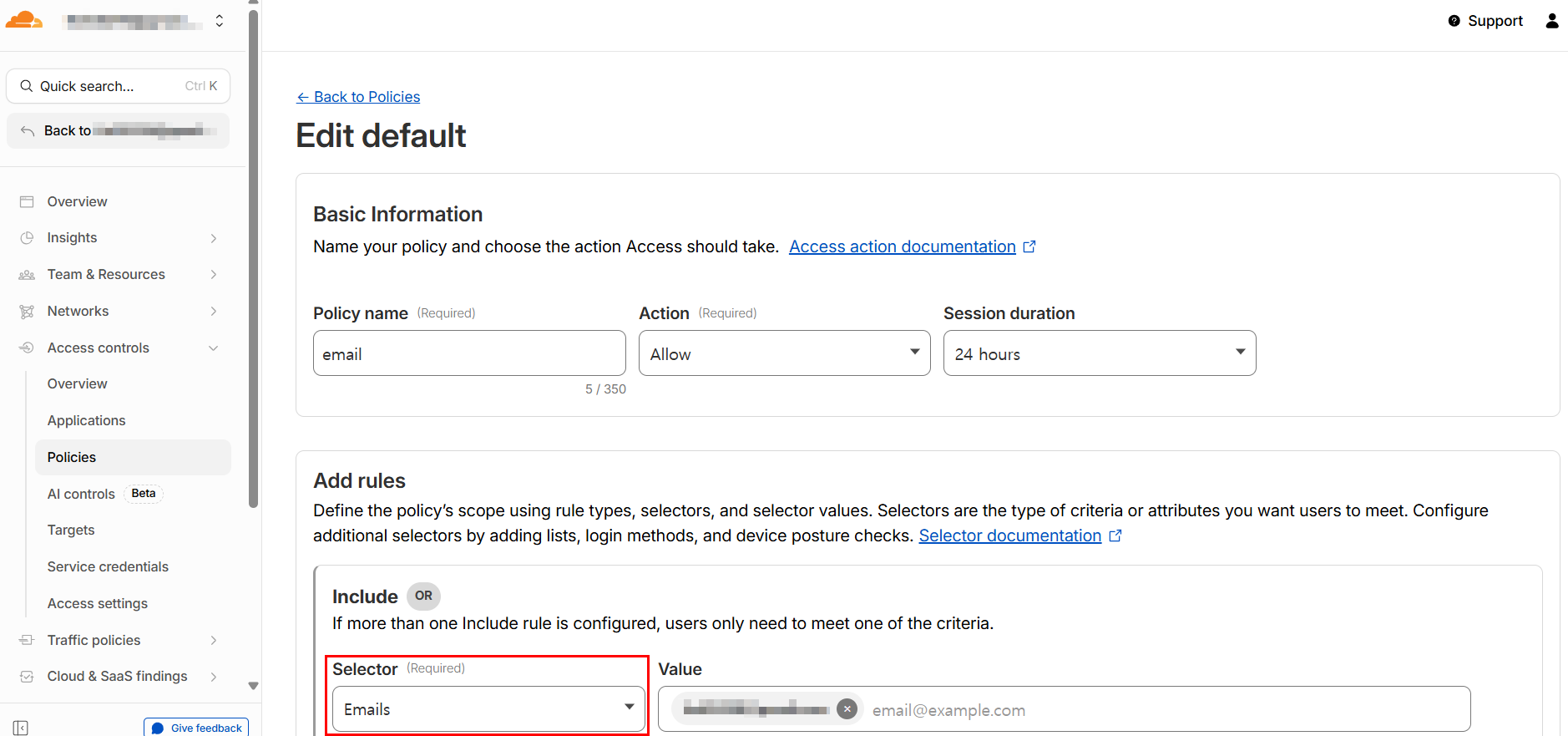Open the Session duration 24 hours dropdown
The width and height of the screenshot is (1568, 736).
1100,353
